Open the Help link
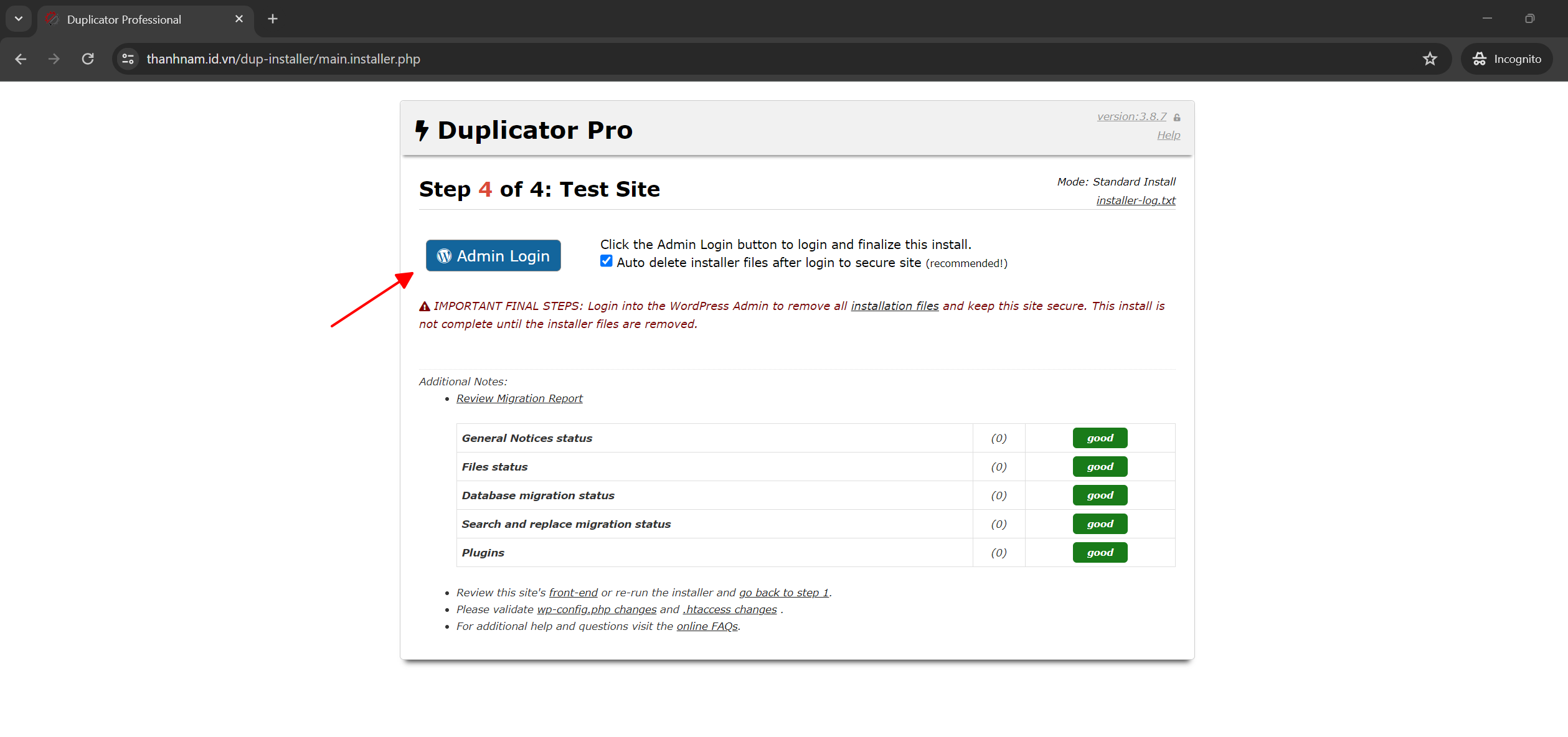This screenshot has width=1568, height=737. click(1168, 135)
